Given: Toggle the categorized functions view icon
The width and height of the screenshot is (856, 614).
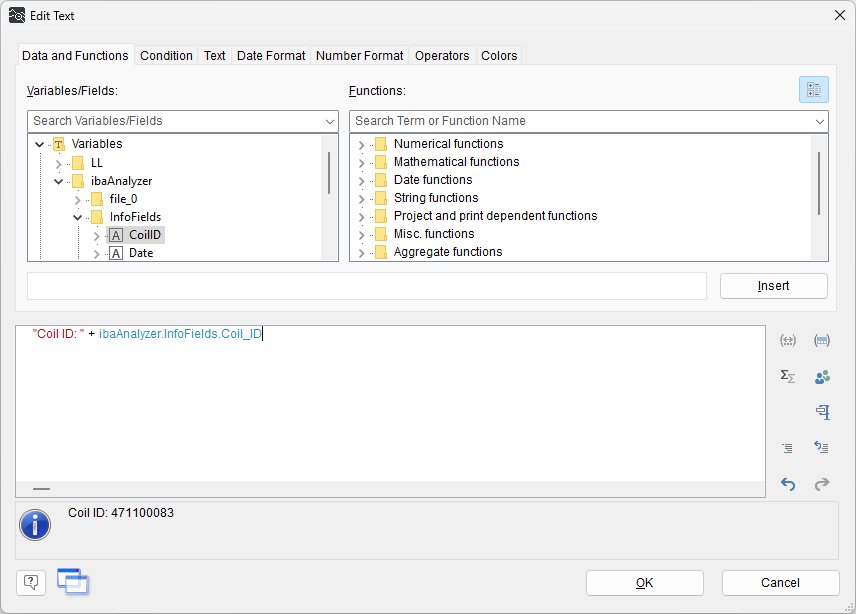Looking at the screenshot, I should coord(813,90).
